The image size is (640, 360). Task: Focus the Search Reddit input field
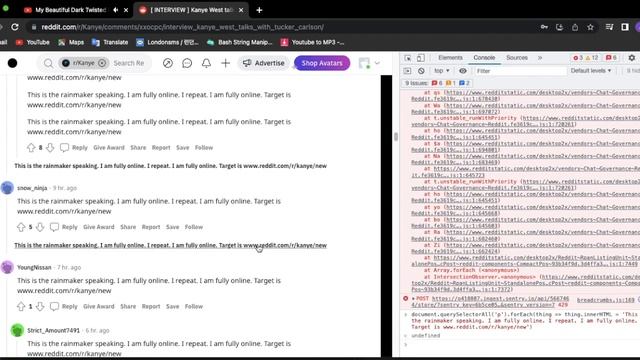tap(129, 63)
